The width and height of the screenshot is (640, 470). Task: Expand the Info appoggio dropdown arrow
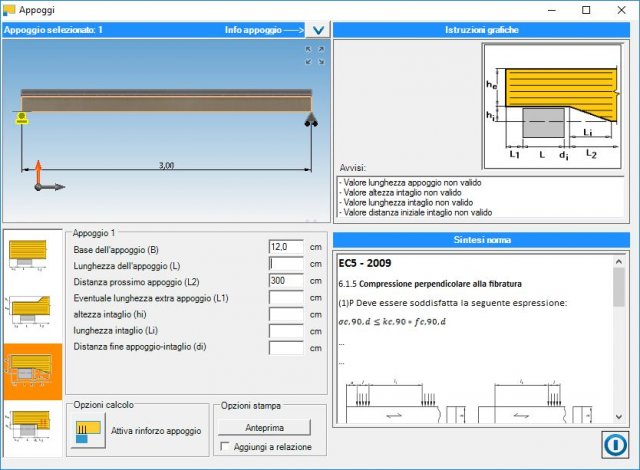(318, 30)
